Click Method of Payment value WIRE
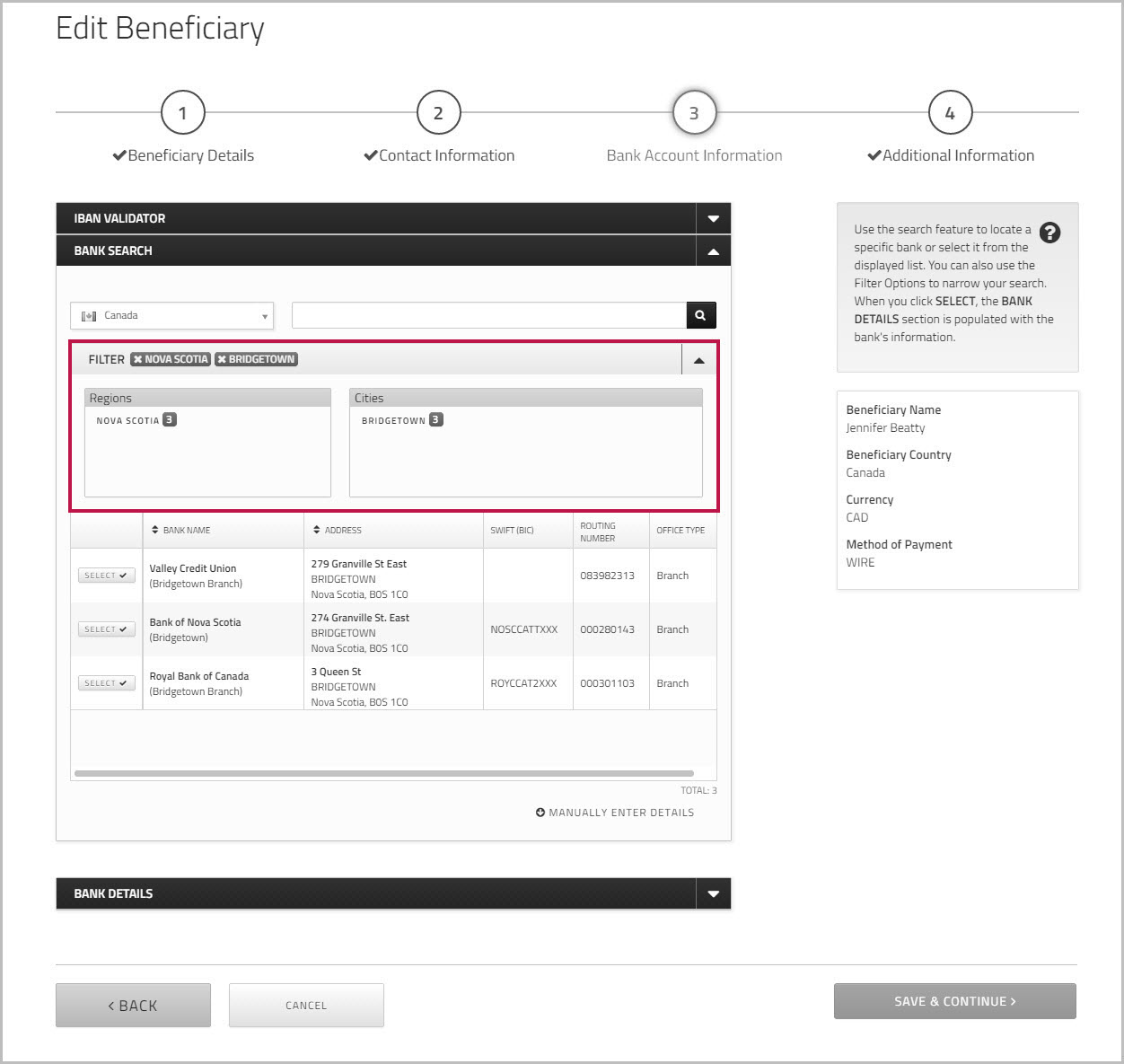Screen dimensions: 1124x1064 (860, 563)
